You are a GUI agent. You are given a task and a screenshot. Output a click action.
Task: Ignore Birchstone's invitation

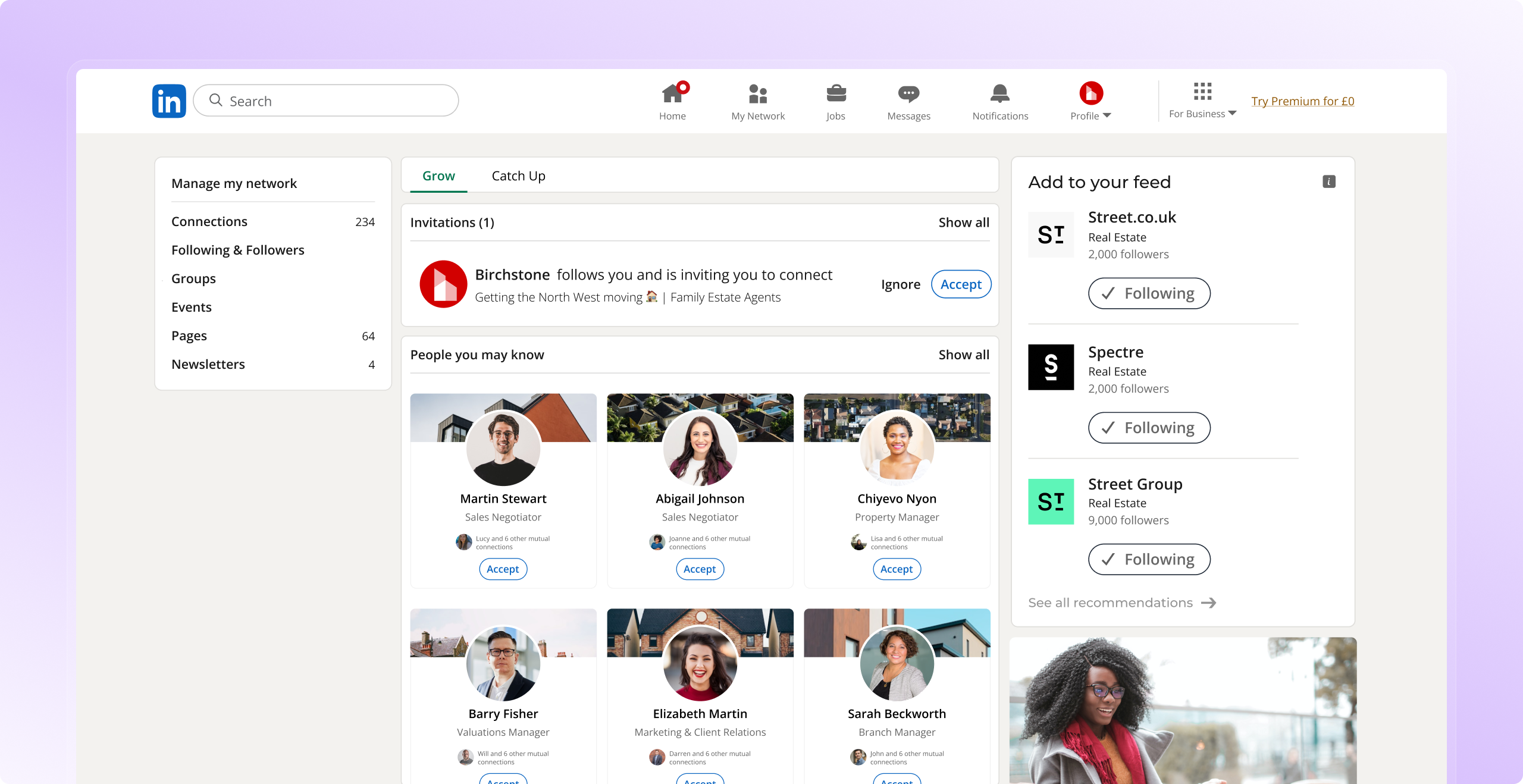coord(900,284)
